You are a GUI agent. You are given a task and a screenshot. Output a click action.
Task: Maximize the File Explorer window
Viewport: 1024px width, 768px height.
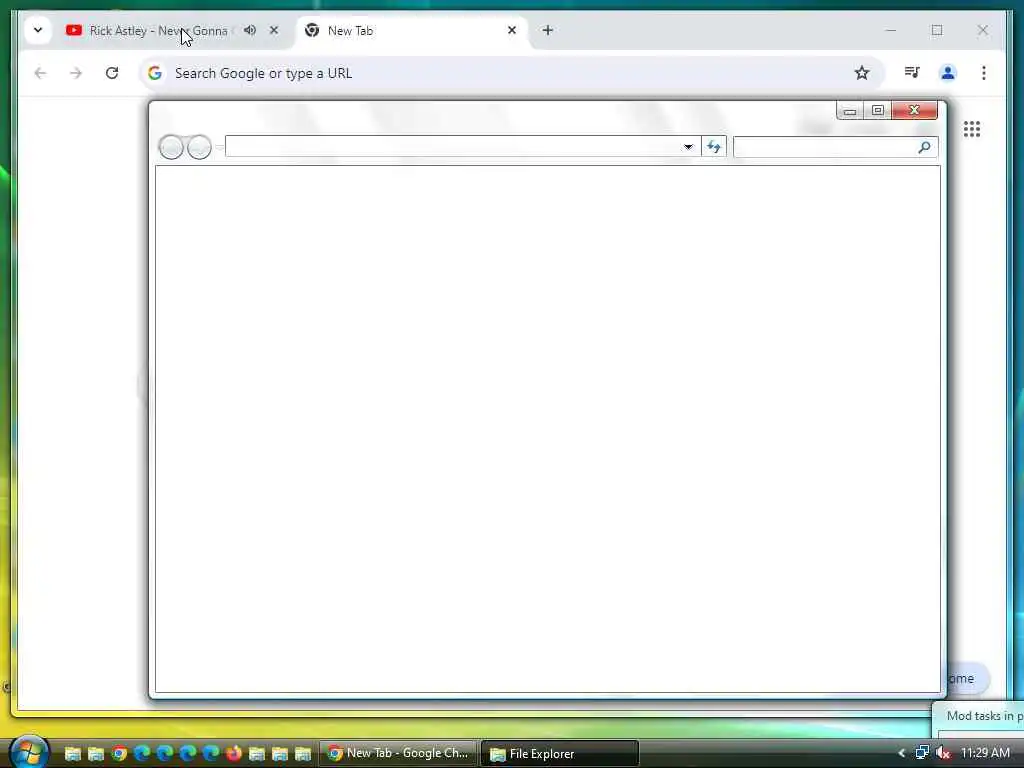point(878,110)
